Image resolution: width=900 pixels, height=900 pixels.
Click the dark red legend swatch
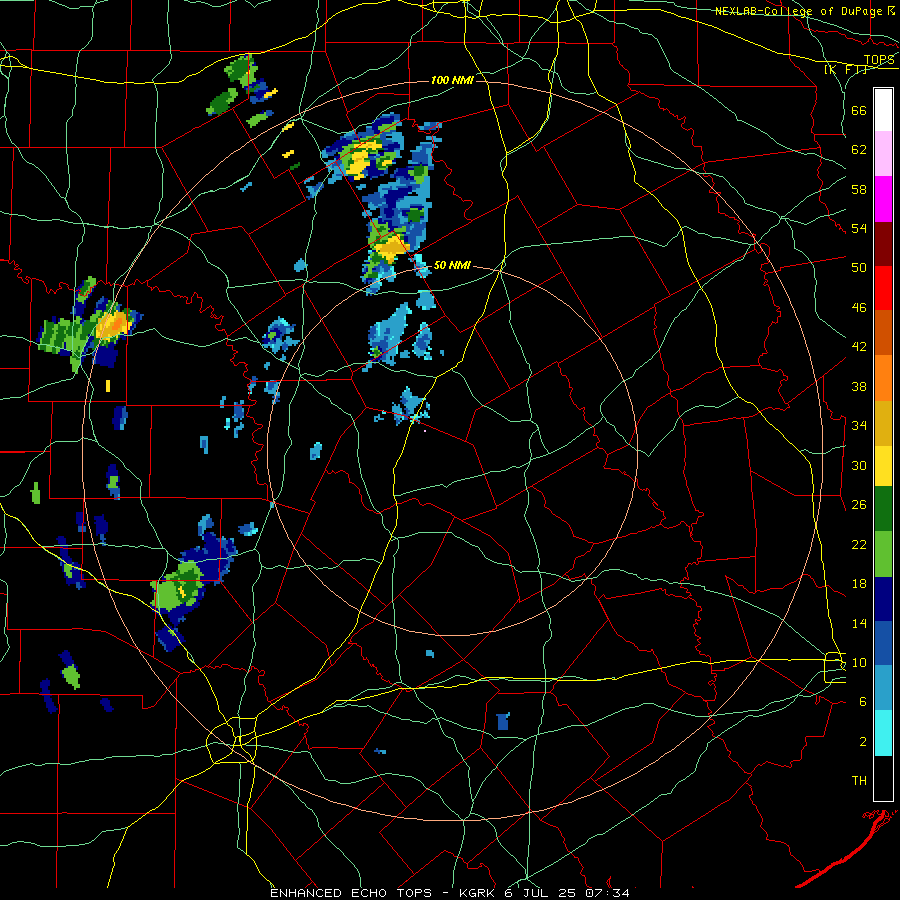pos(883,244)
